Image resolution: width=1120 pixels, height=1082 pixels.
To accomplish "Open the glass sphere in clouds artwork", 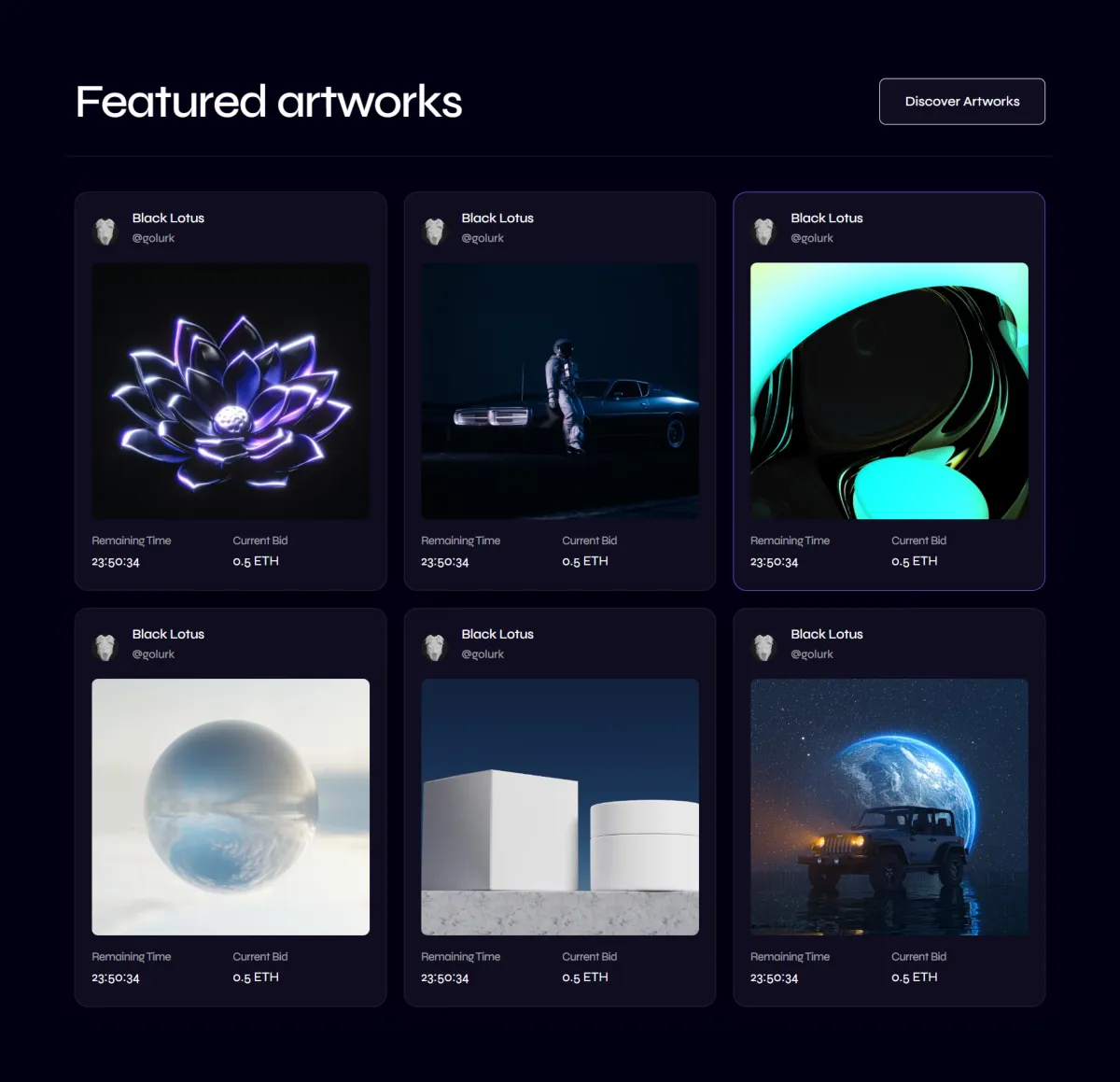I will [231, 808].
